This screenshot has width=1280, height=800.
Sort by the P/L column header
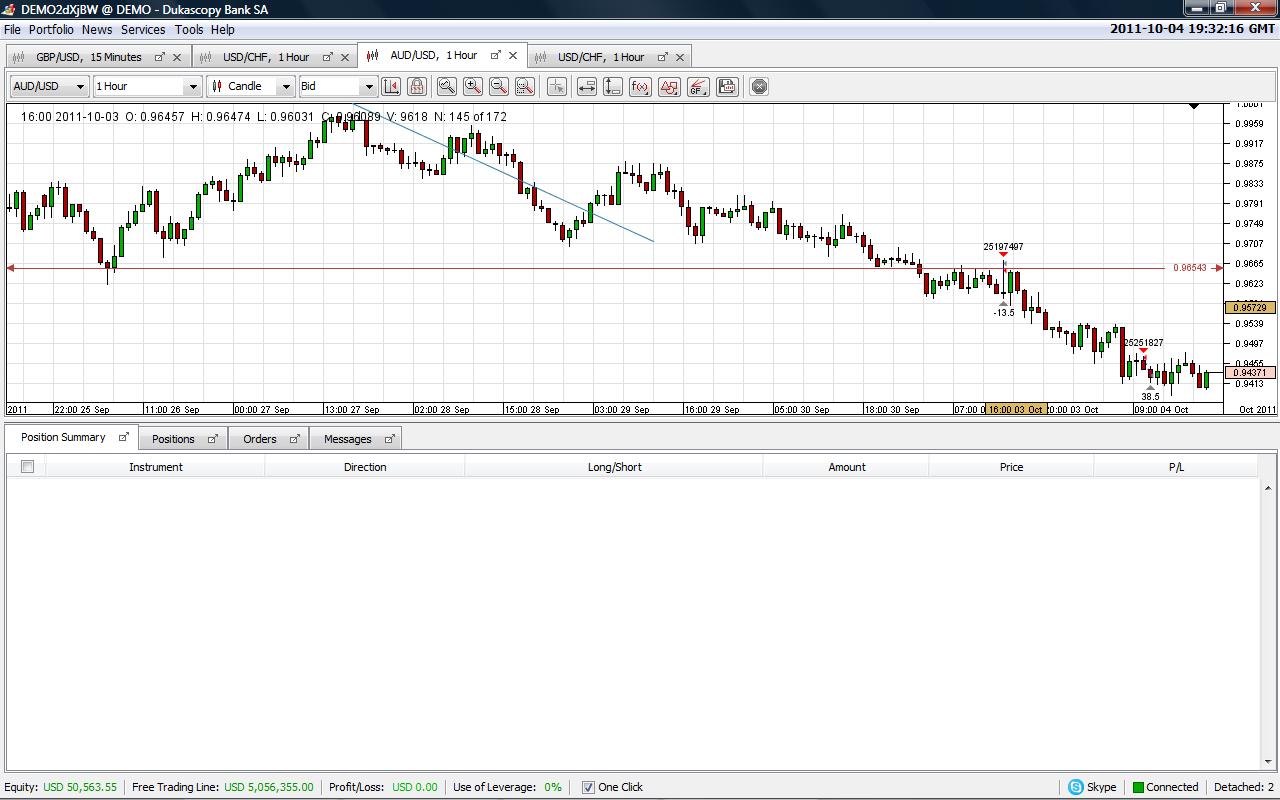coord(1175,467)
